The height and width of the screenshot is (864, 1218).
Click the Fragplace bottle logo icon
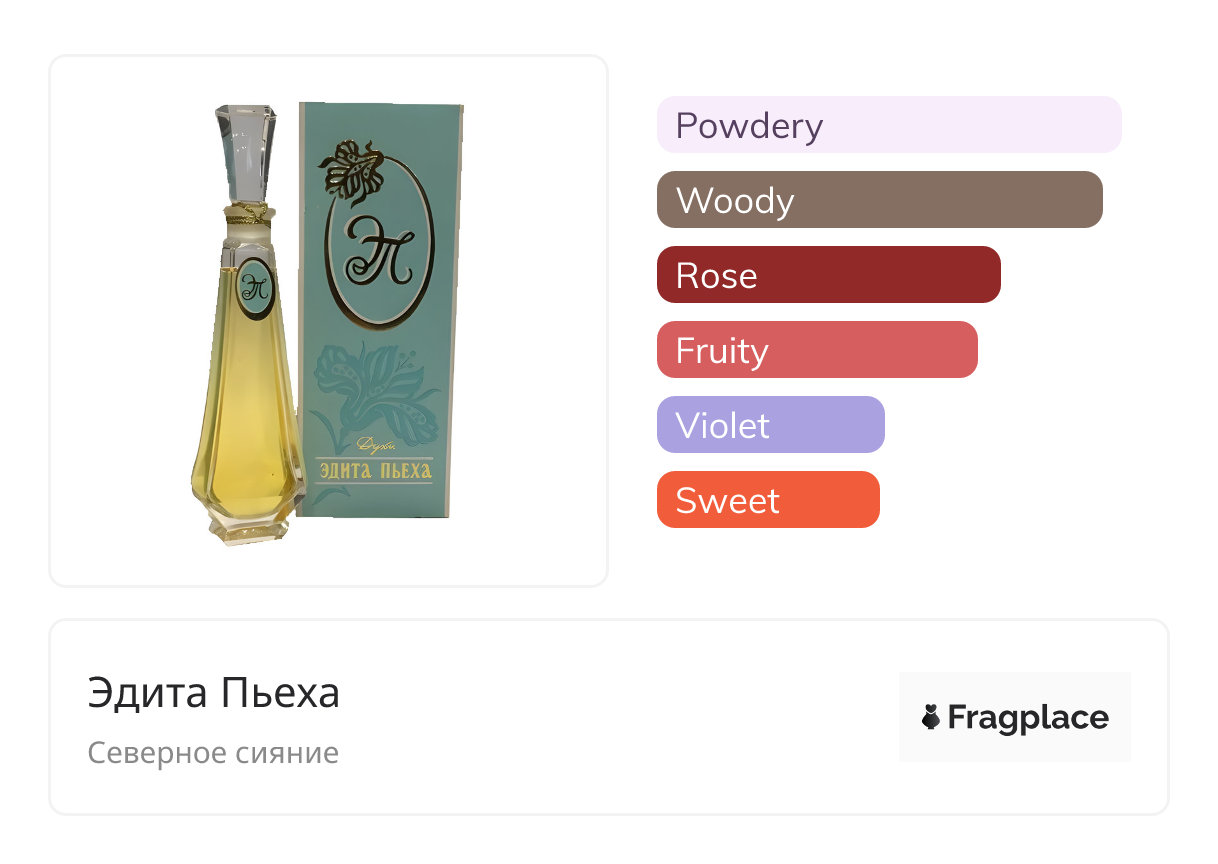[x=932, y=717]
